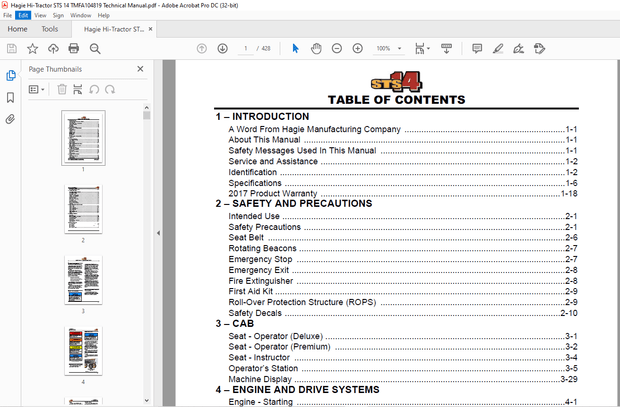
Task: Click 'Engine - Starting' contents entry
Action: click(260, 402)
